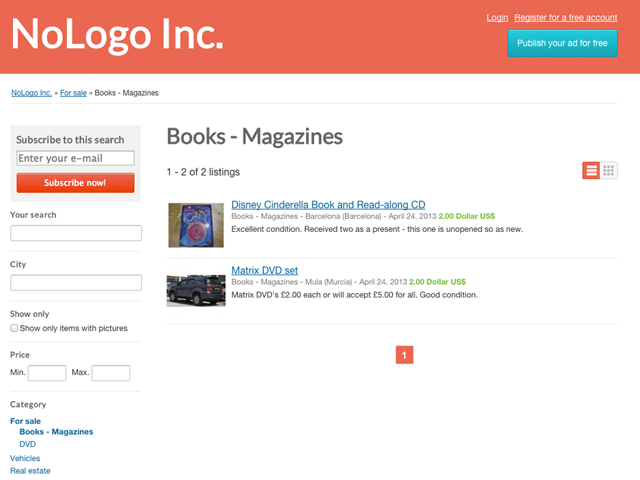
Task: Click the Subscribe now! button
Action: point(75,183)
